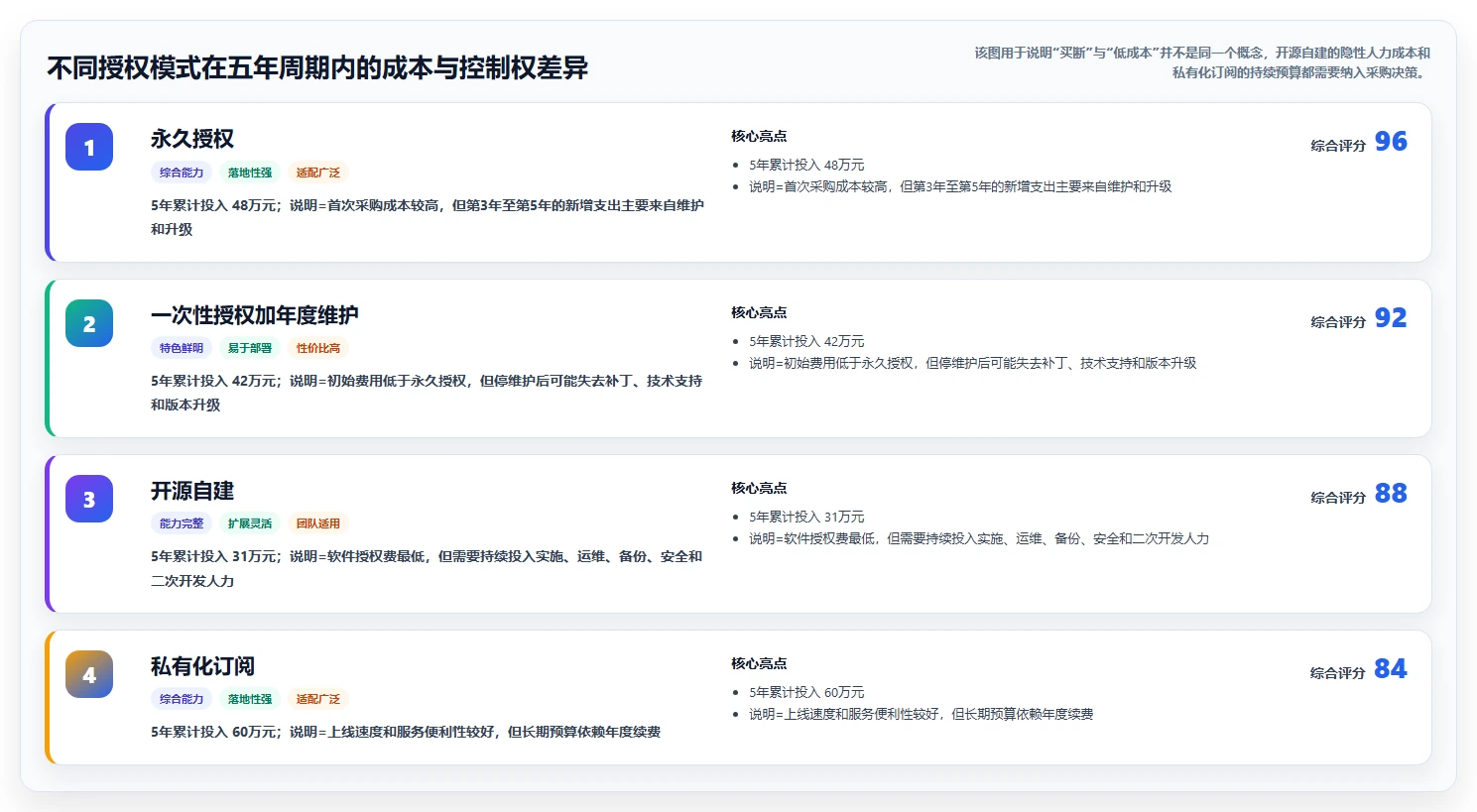
Task: Click the rank 2 number badge
Action: click(89, 323)
